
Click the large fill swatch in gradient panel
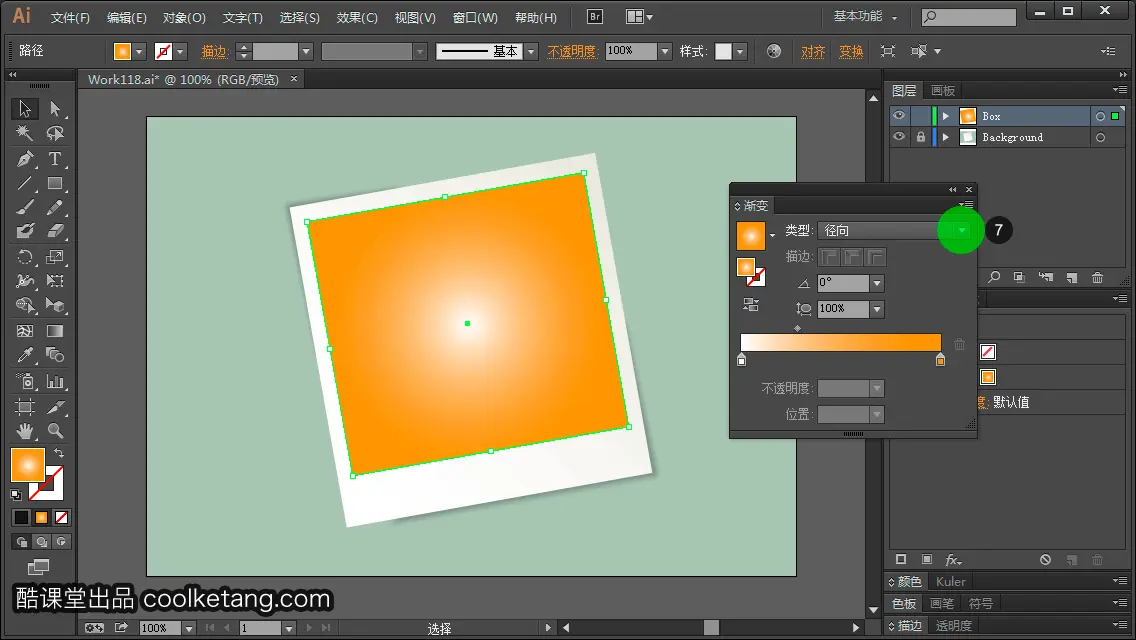tap(751, 236)
